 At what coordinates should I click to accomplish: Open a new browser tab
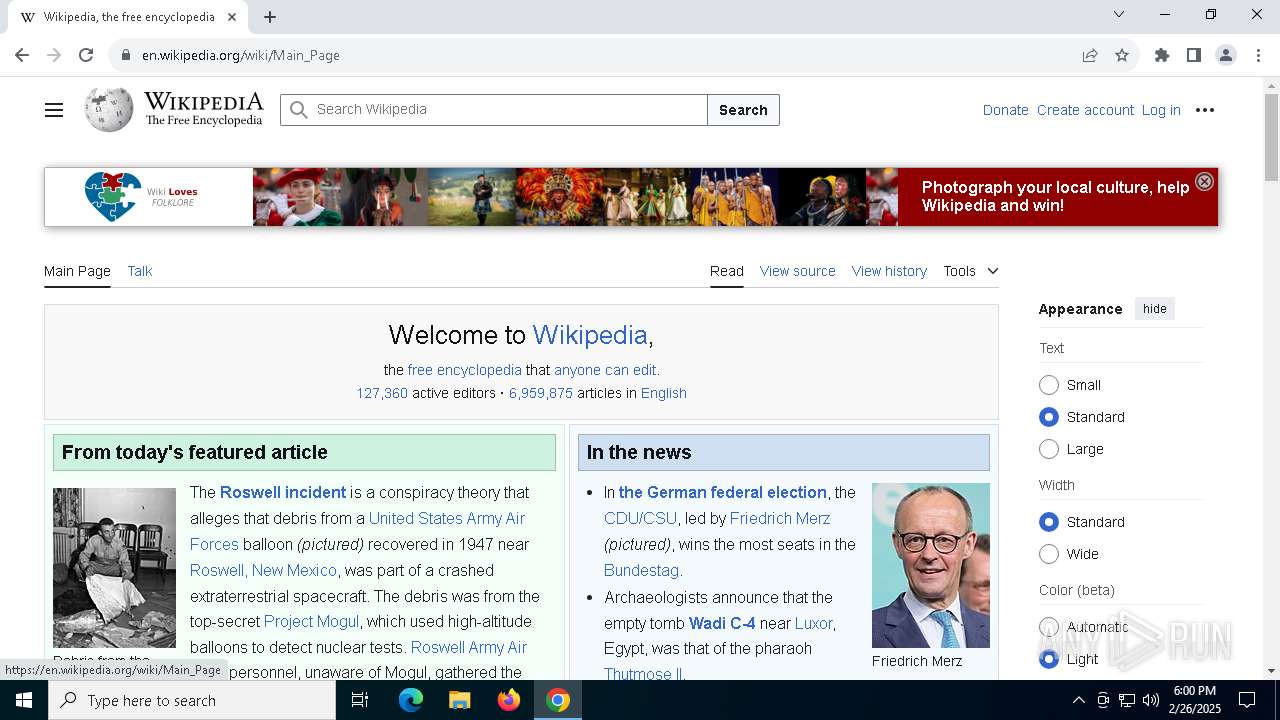click(270, 17)
